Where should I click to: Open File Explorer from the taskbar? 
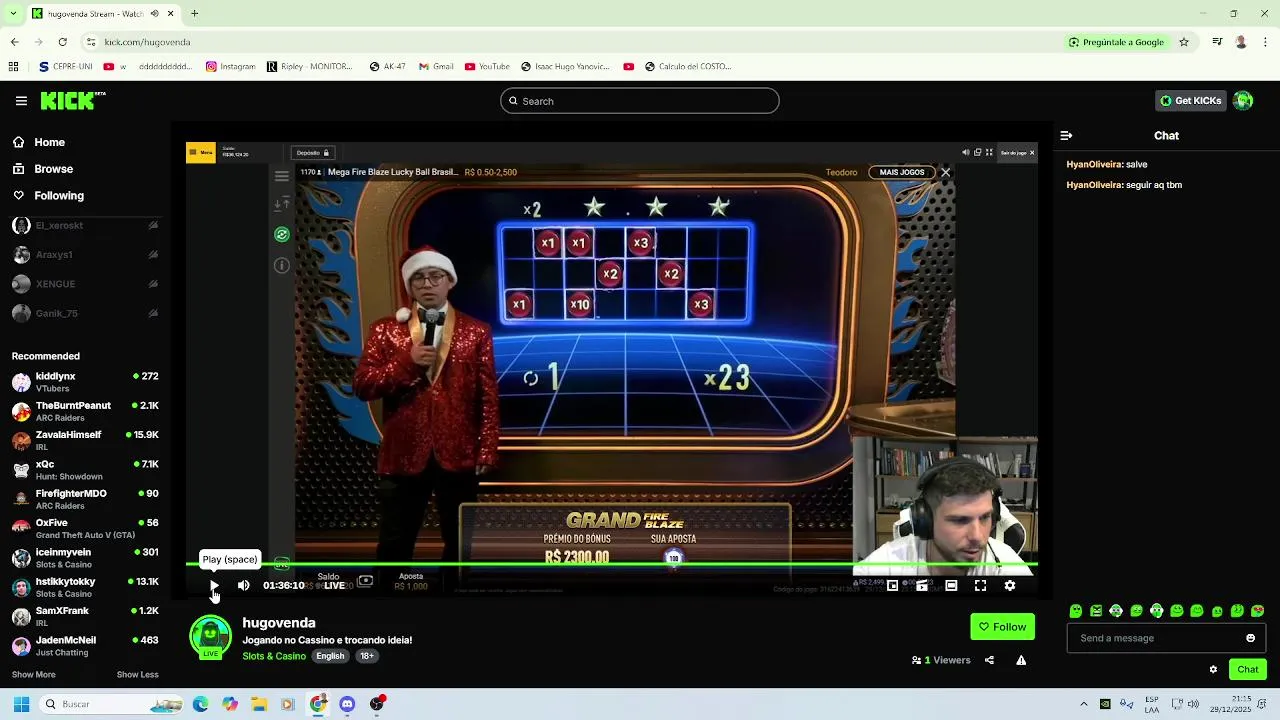(x=258, y=704)
